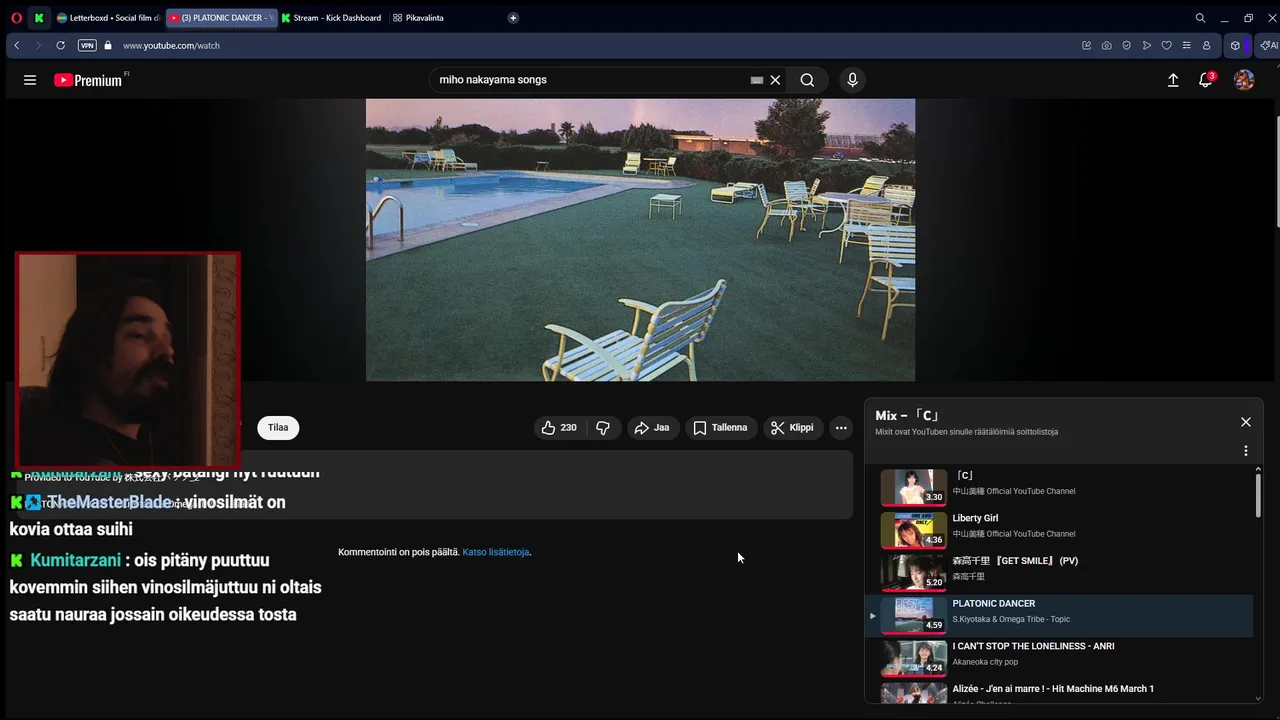The image size is (1280, 720).
Task: Like the video with thumbs up 230
Action: pyautogui.click(x=559, y=427)
